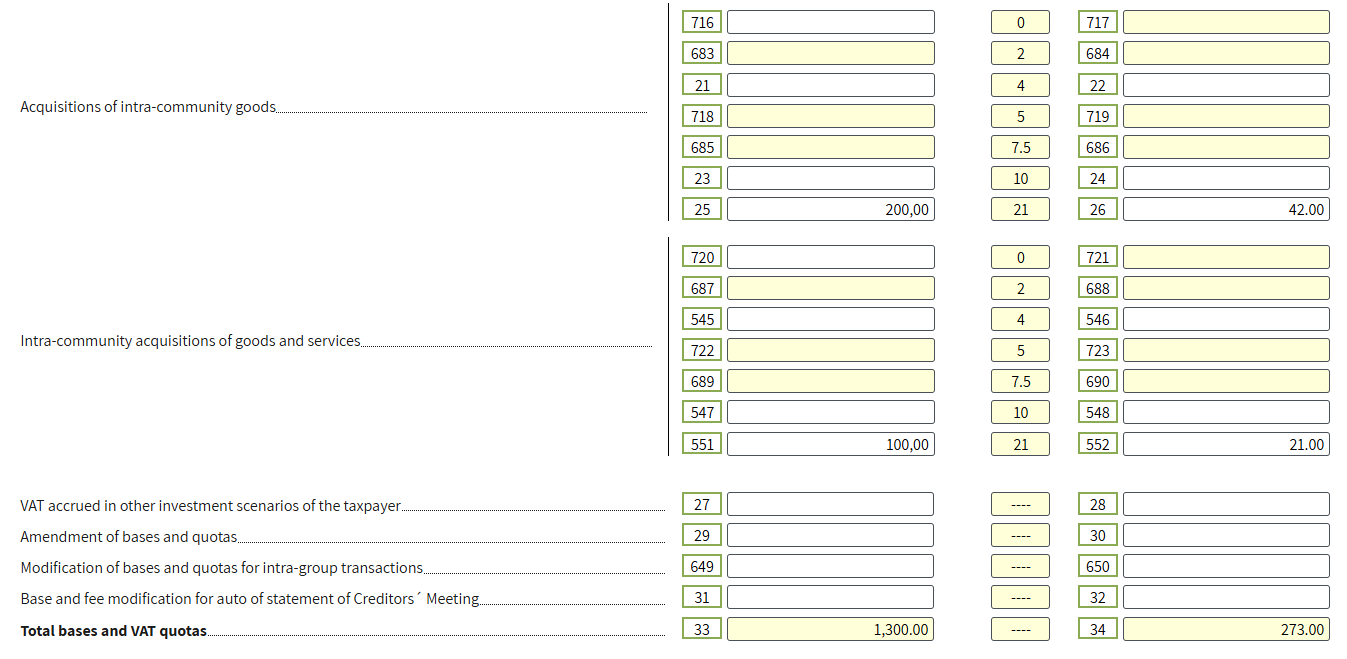
Task: Select the 10 rate field beside box 547
Action: [1020, 412]
